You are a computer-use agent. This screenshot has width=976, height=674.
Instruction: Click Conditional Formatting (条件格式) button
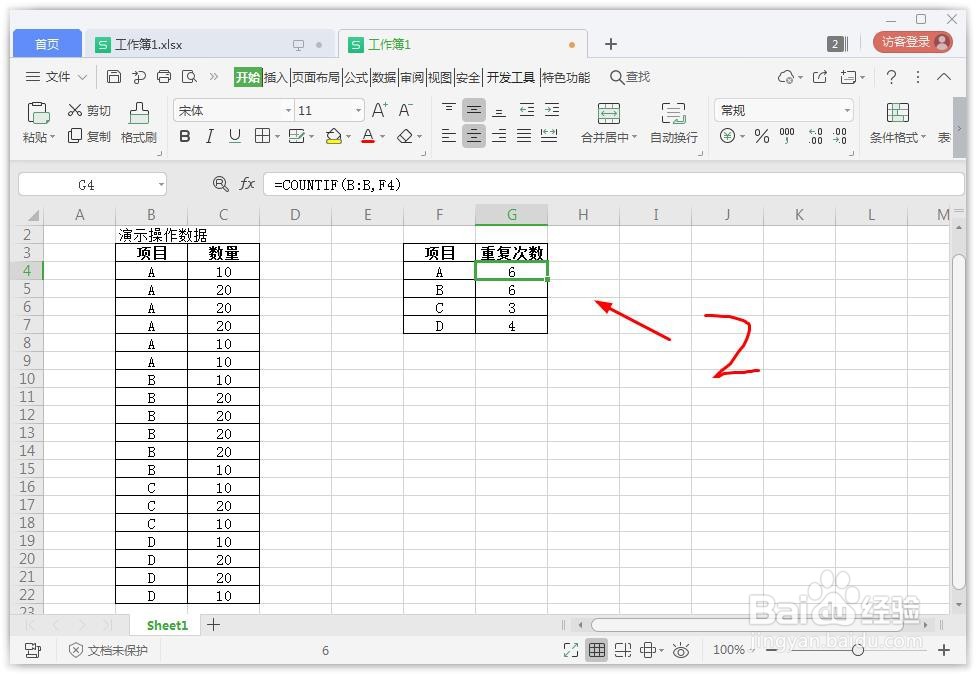(x=898, y=123)
